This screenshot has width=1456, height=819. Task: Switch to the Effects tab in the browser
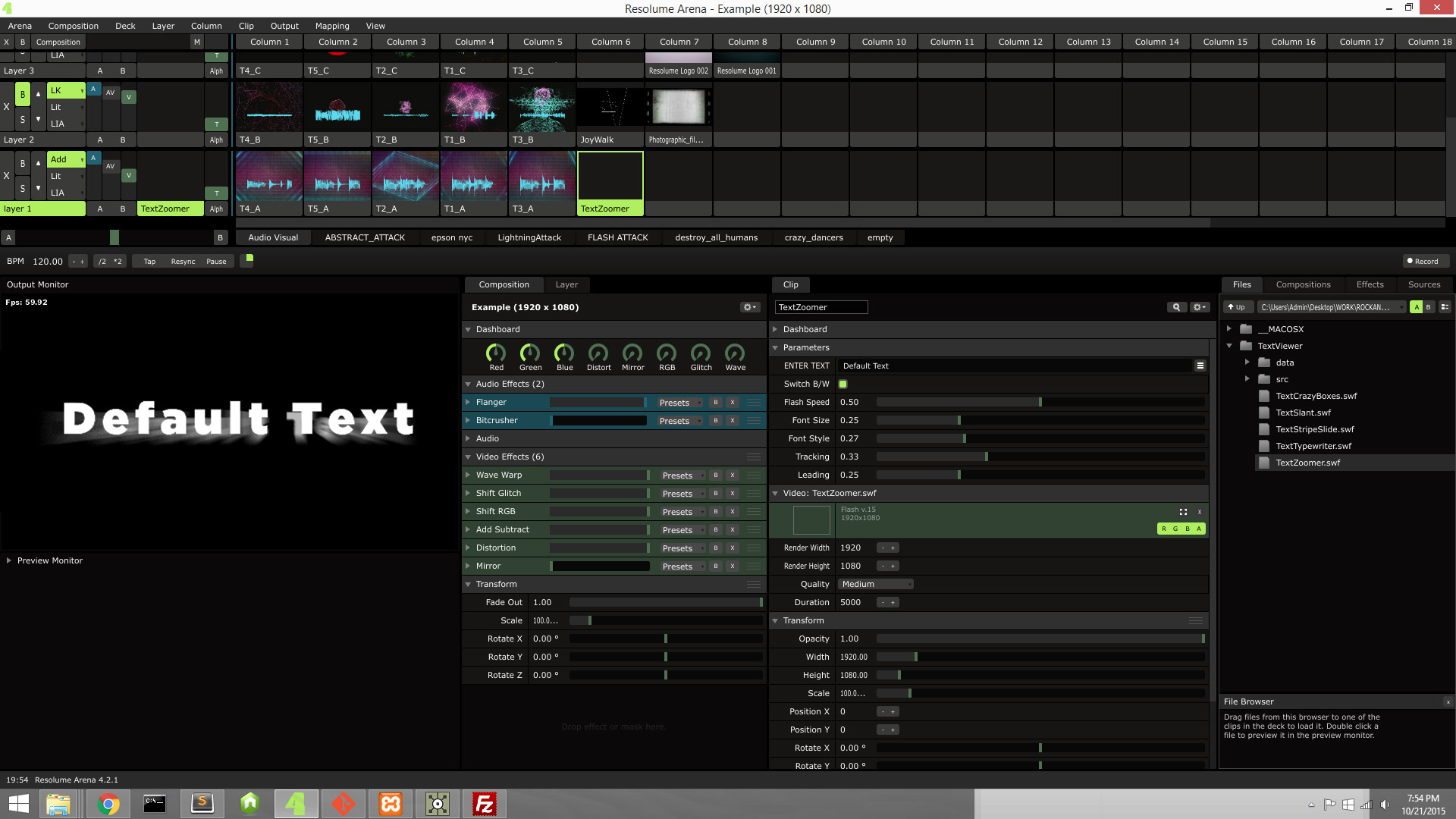[1370, 284]
